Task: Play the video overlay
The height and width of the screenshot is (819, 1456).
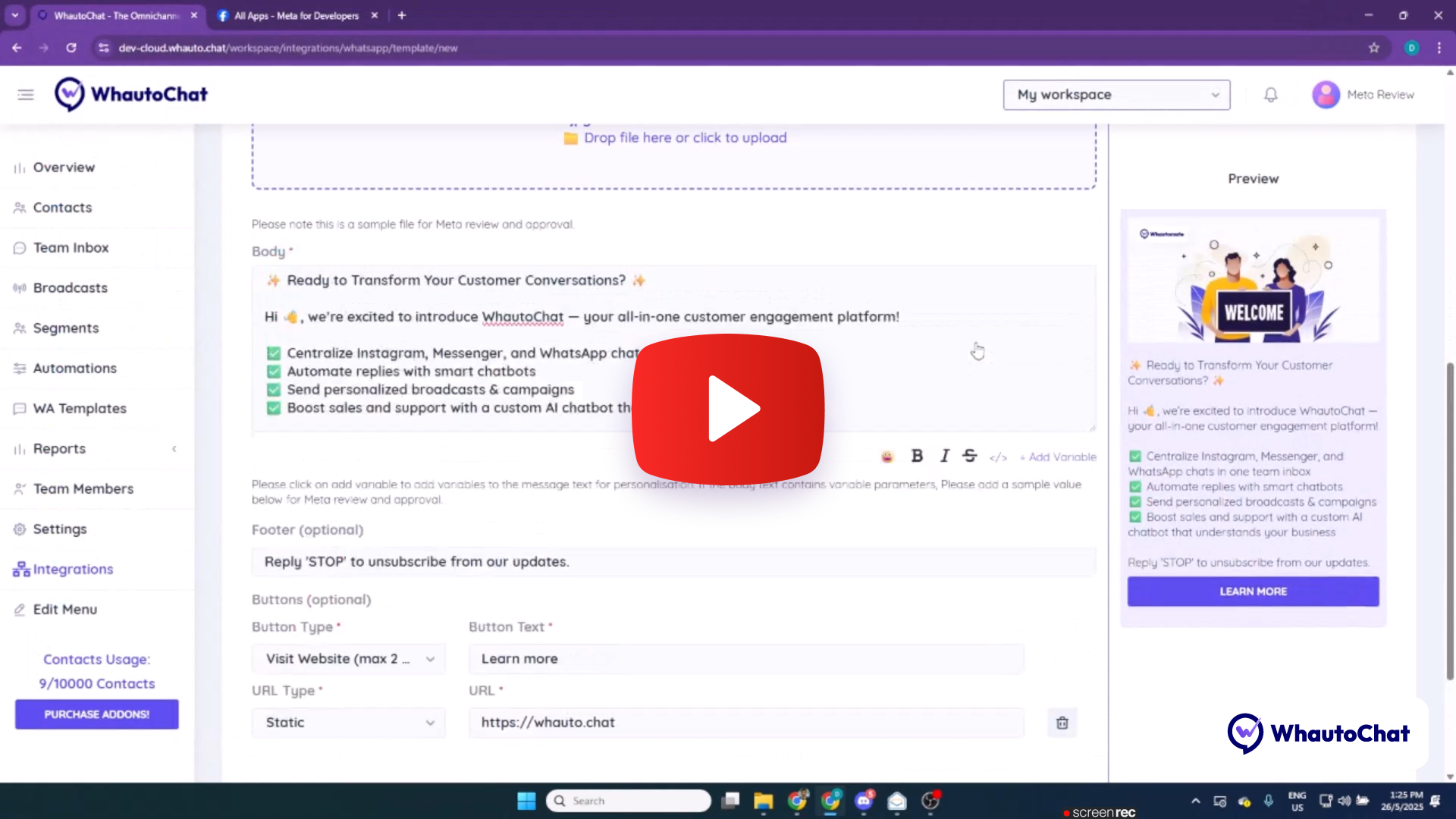Action: click(x=727, y=409)
